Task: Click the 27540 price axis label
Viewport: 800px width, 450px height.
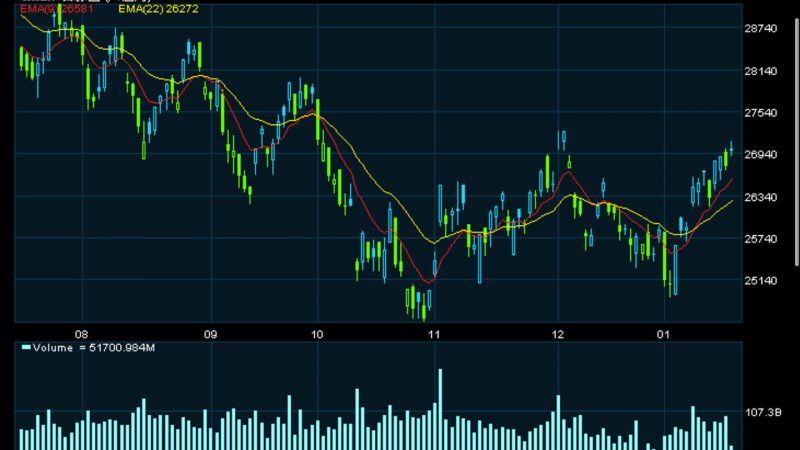Action: coord(764,113)
